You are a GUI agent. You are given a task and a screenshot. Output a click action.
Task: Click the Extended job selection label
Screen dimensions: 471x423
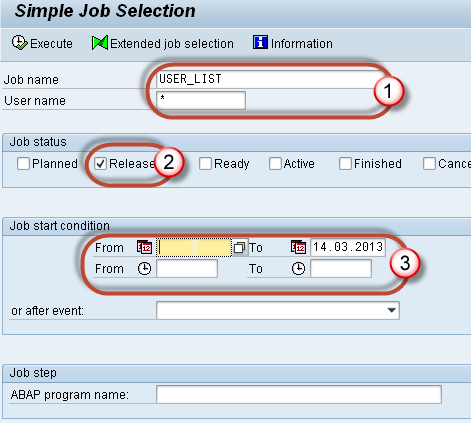[x=172, y=44]
